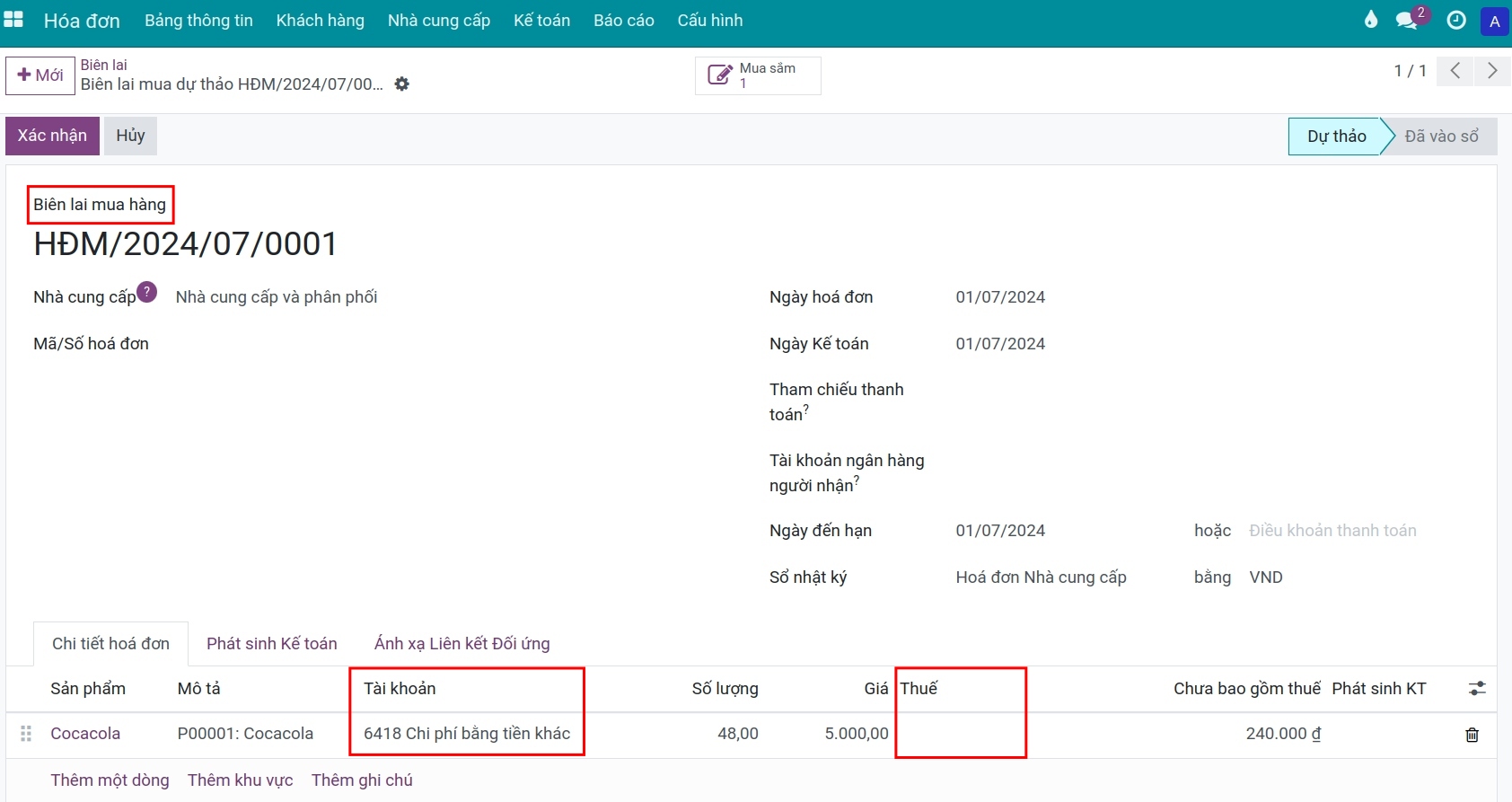The height and width of the screenshot is (802, 1512).
Task: Open the Báo cáo menu
Action: 624,21
